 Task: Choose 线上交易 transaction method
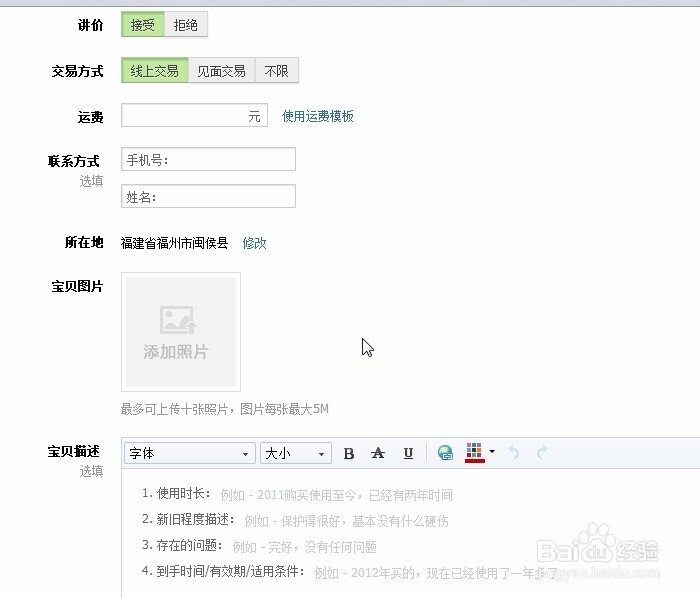pos(155,71)
